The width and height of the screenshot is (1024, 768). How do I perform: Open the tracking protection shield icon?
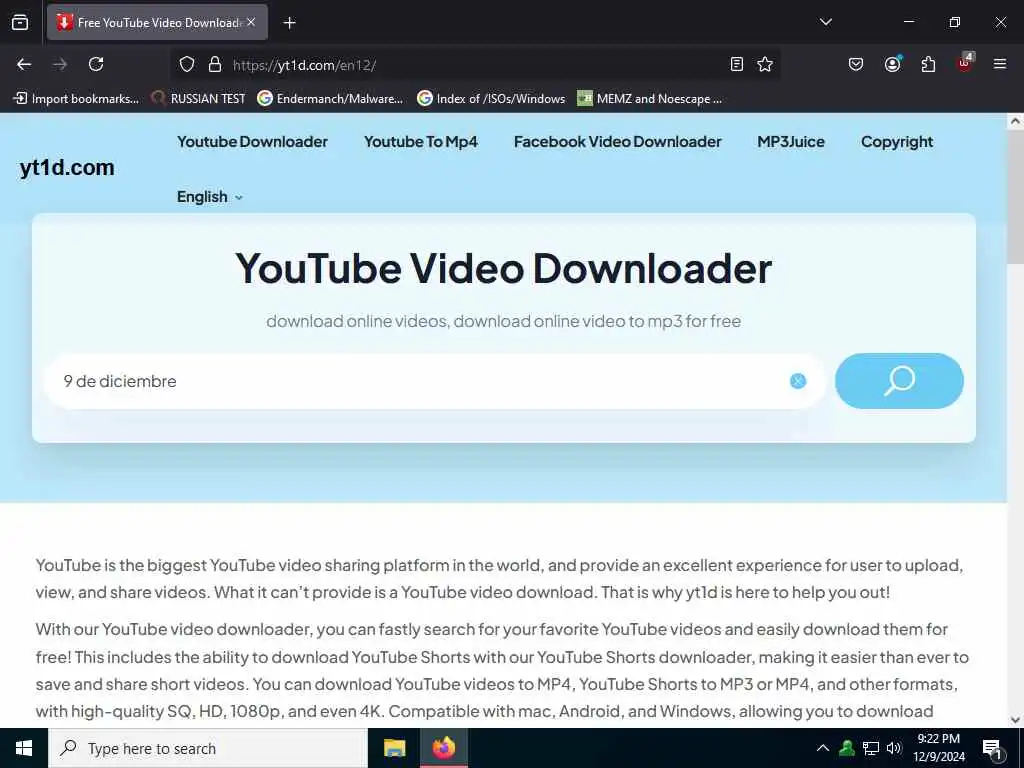[x=187, y=64]
